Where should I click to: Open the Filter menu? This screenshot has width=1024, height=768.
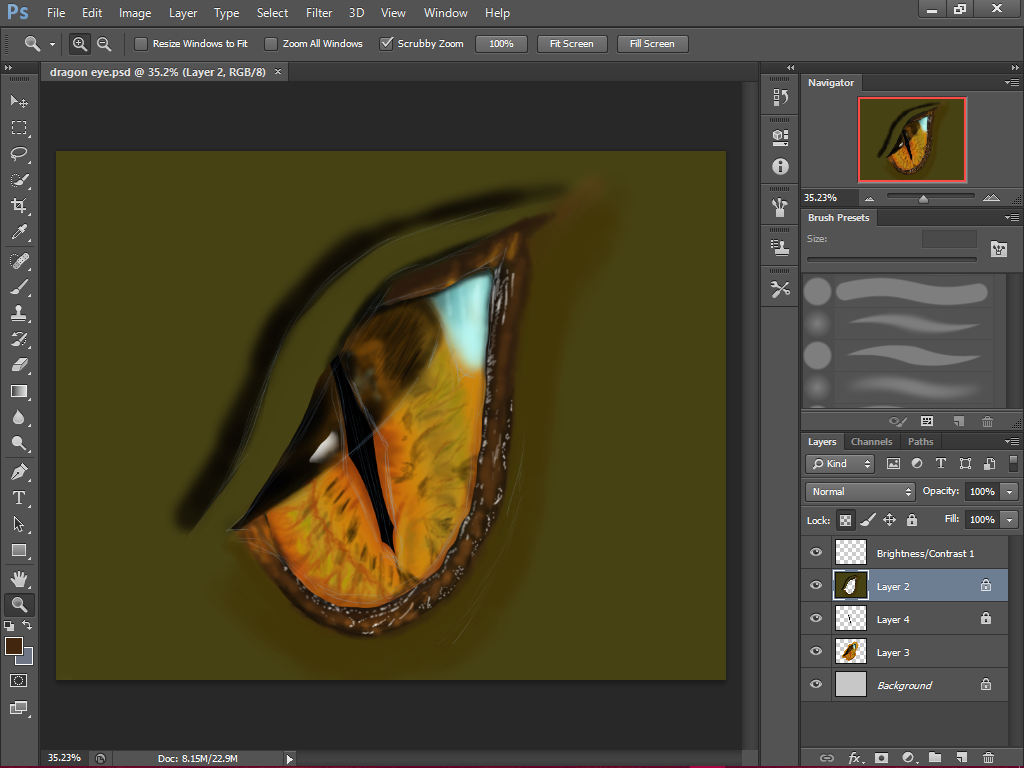pos(318,13)
